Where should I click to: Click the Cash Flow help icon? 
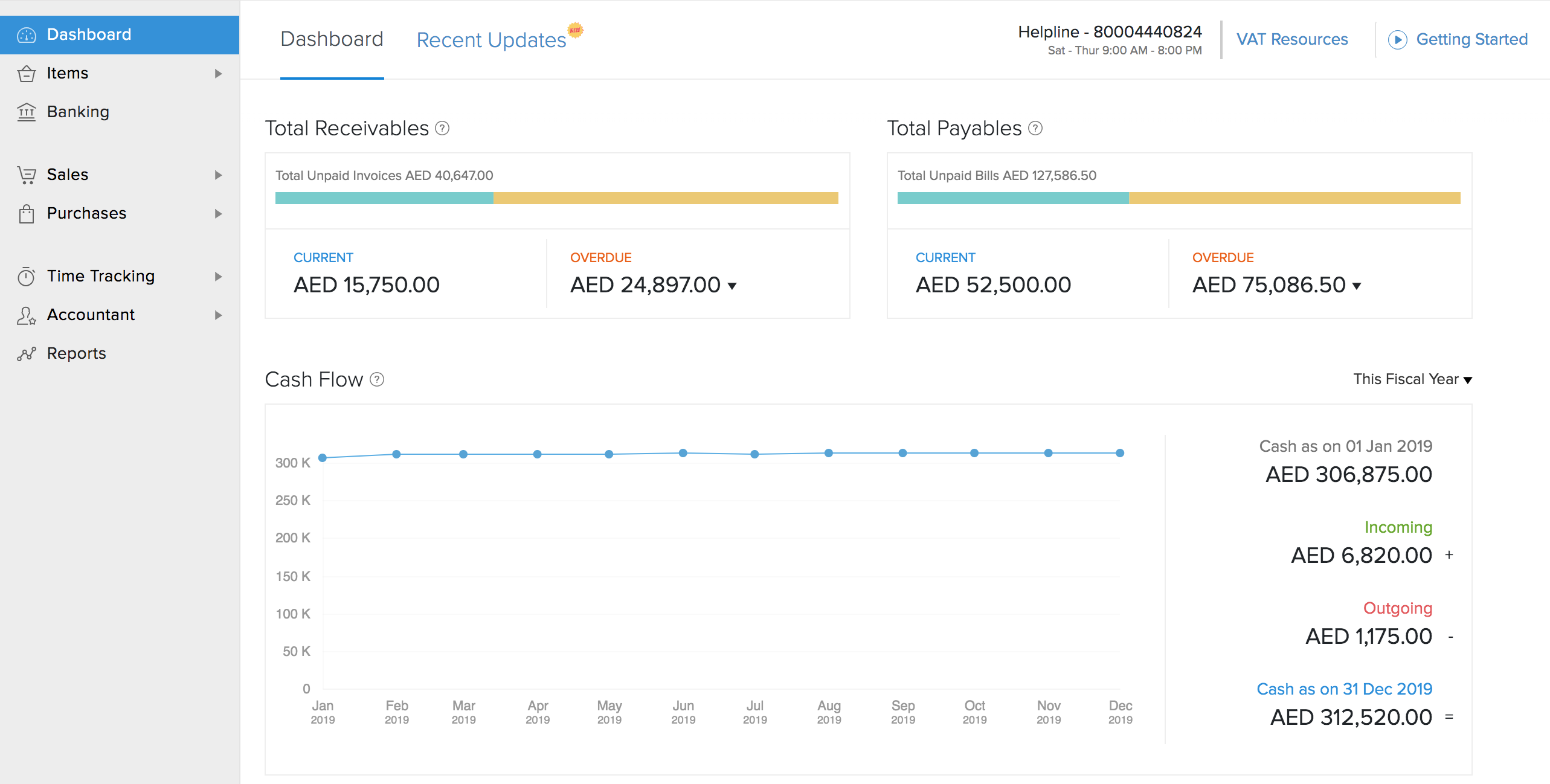click(377, 380)
